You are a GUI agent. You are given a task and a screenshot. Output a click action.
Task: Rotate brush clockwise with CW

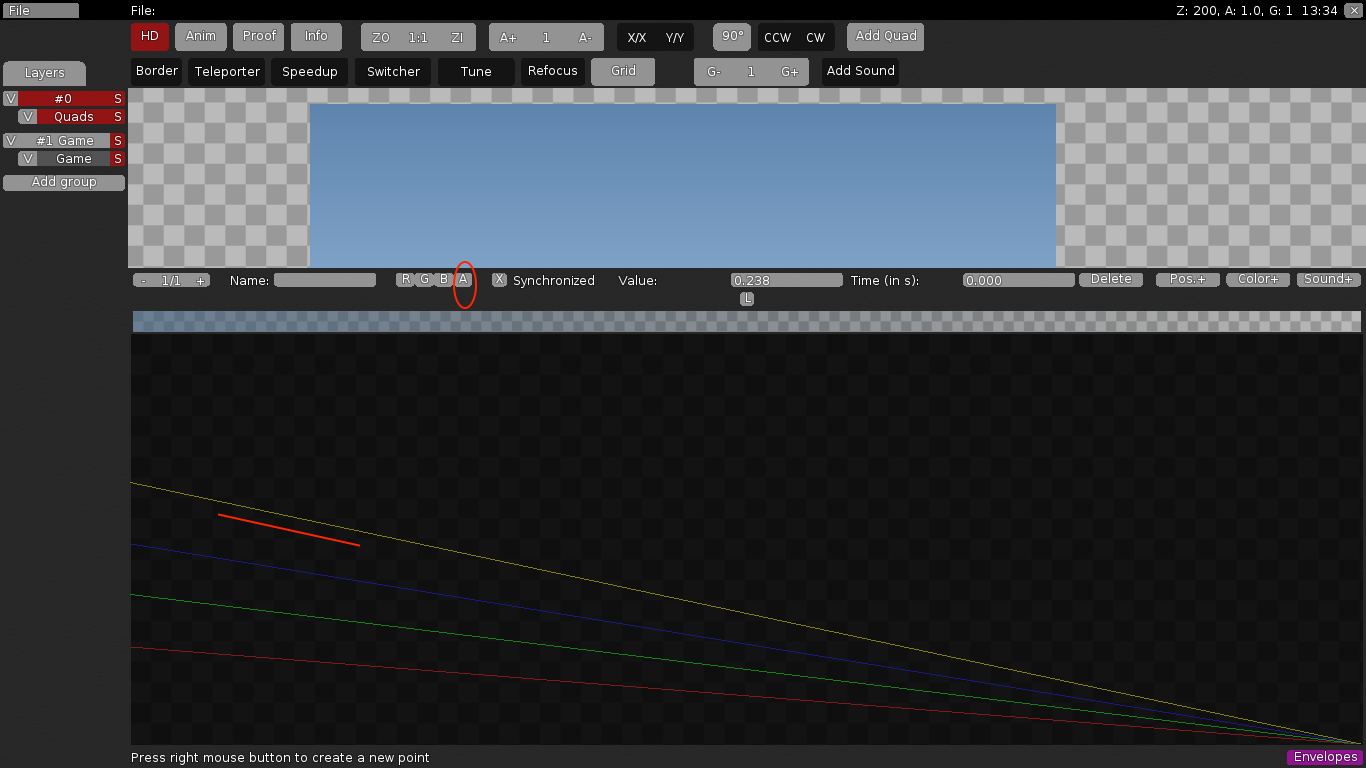pyautogui.click(x=816, y=38)
